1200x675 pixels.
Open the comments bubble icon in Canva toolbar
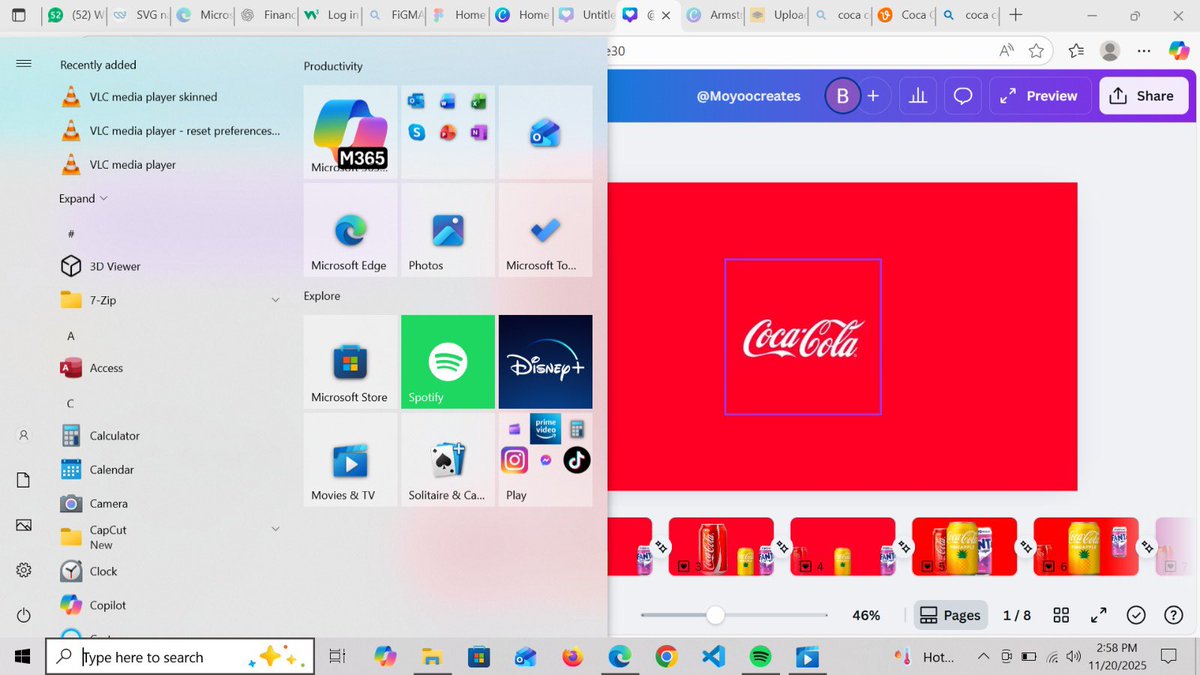pos(962,95)
